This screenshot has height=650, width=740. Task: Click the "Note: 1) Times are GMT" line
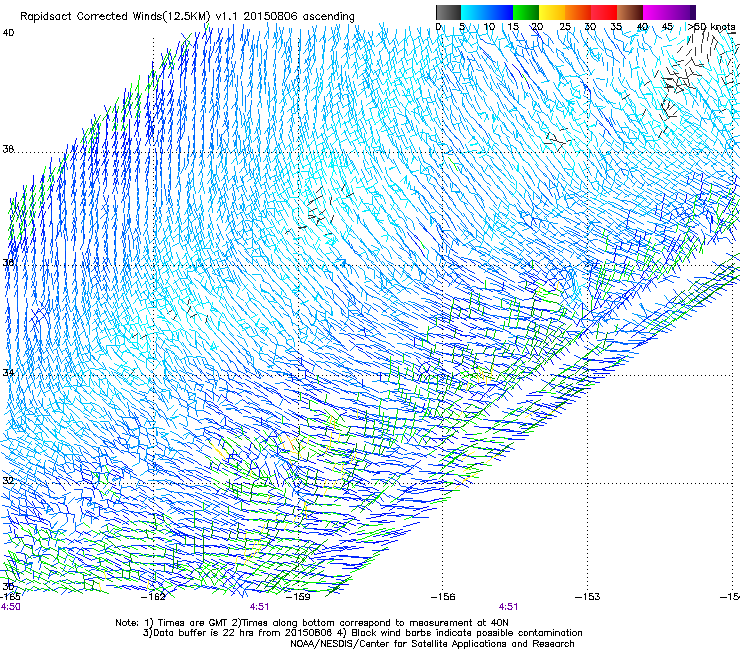point(312,623)
